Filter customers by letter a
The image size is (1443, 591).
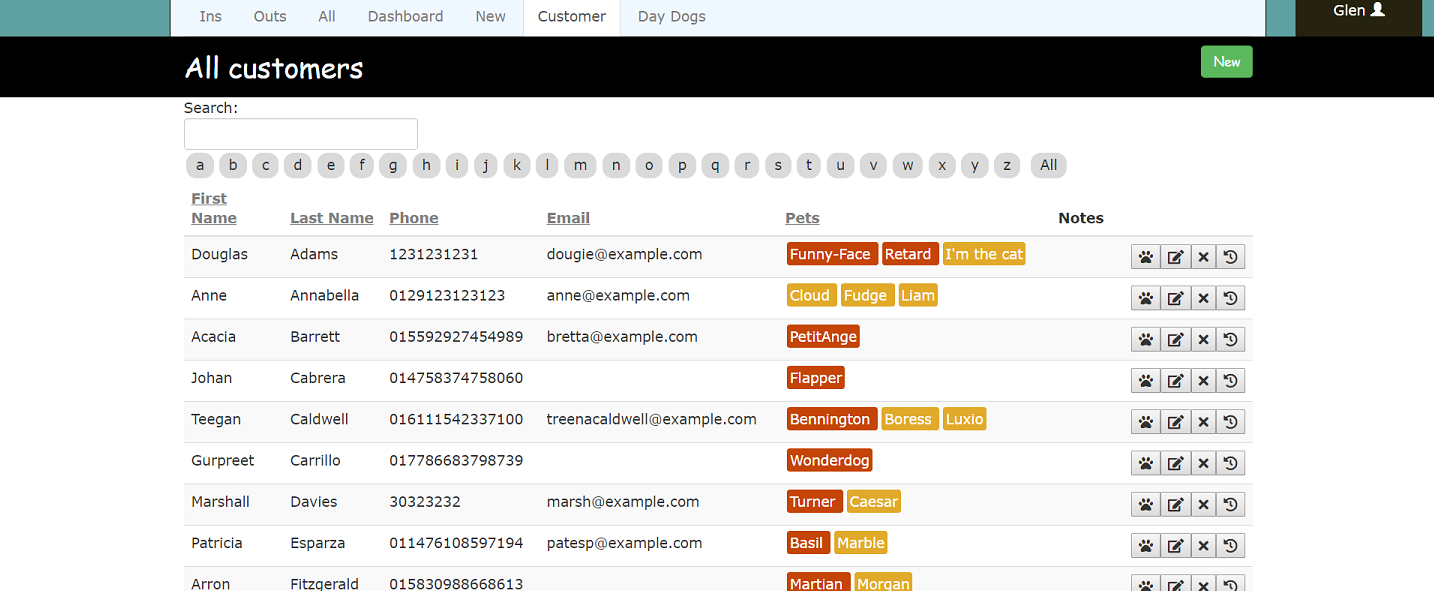[200, 165]
